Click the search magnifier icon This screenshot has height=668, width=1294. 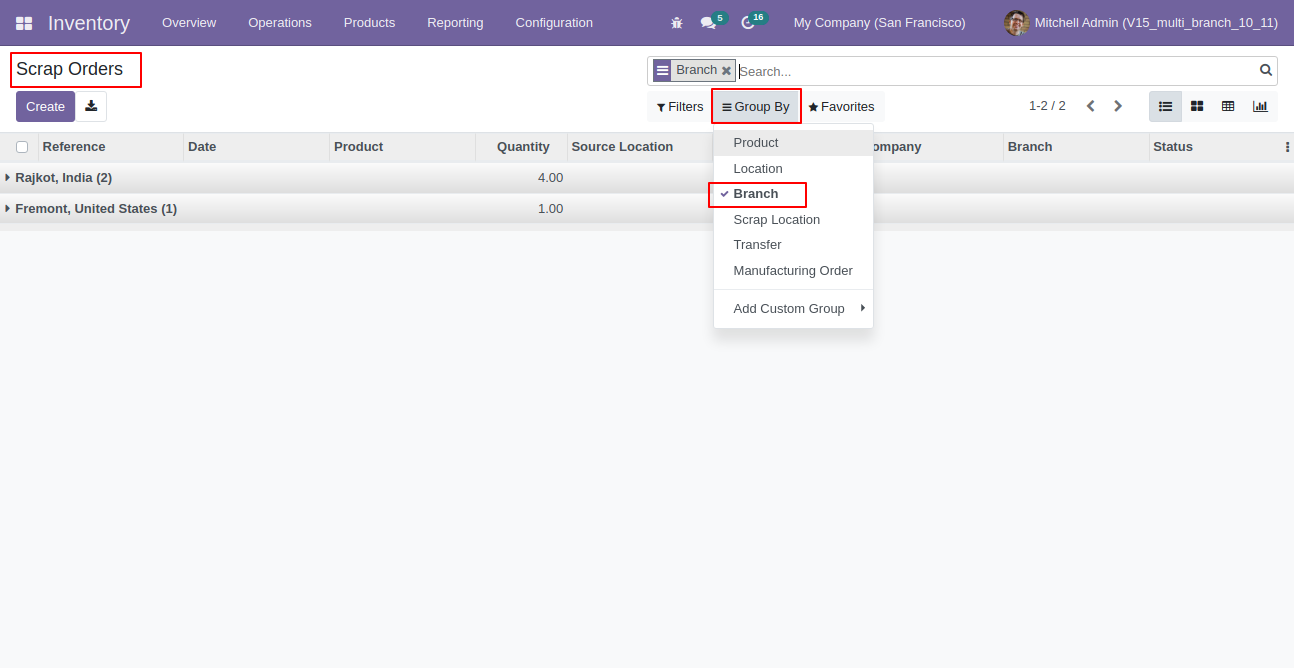point(1266,70)
